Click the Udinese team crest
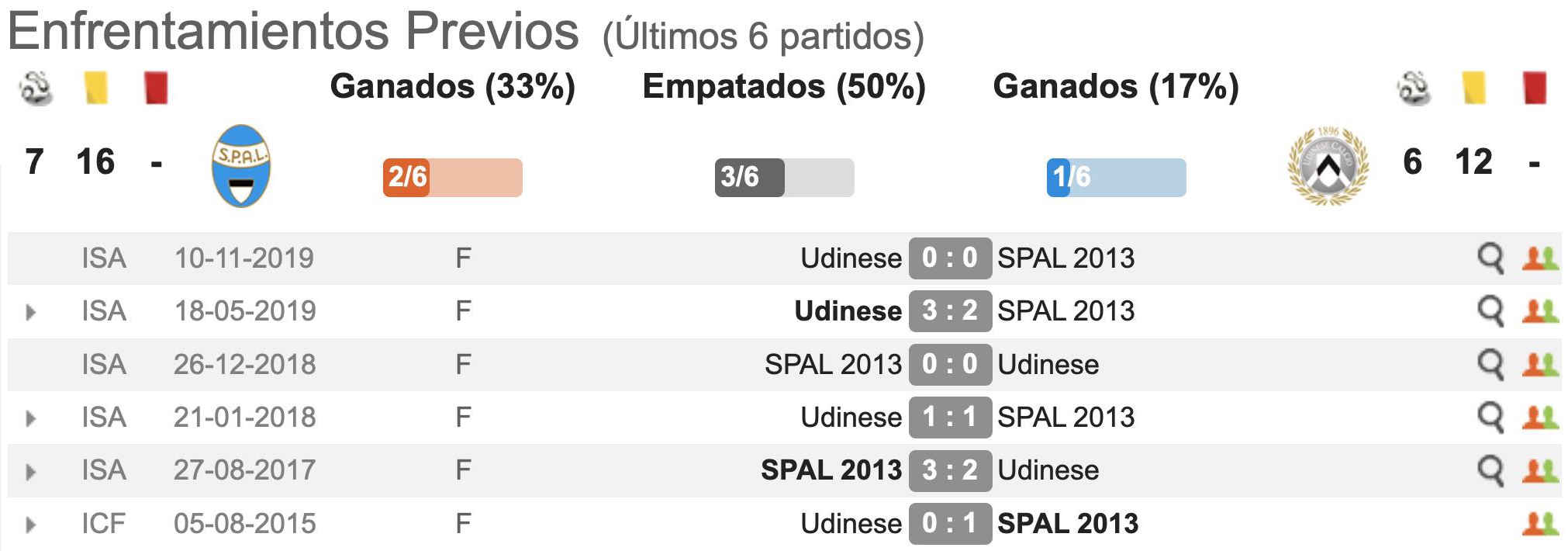 [1328, 165]
